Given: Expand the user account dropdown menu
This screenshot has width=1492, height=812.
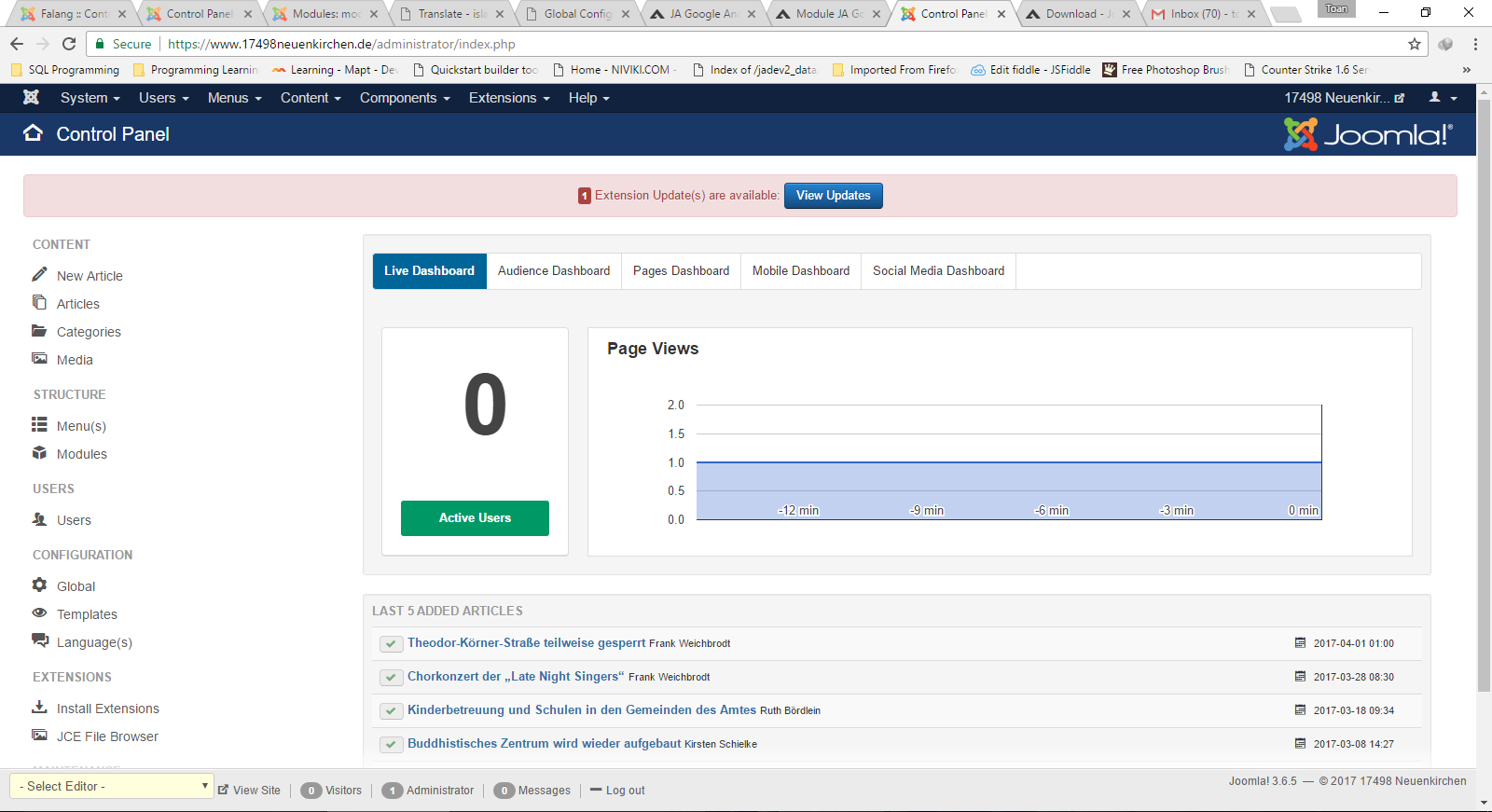Looking at the screenshot, I should coord(1443,98).
